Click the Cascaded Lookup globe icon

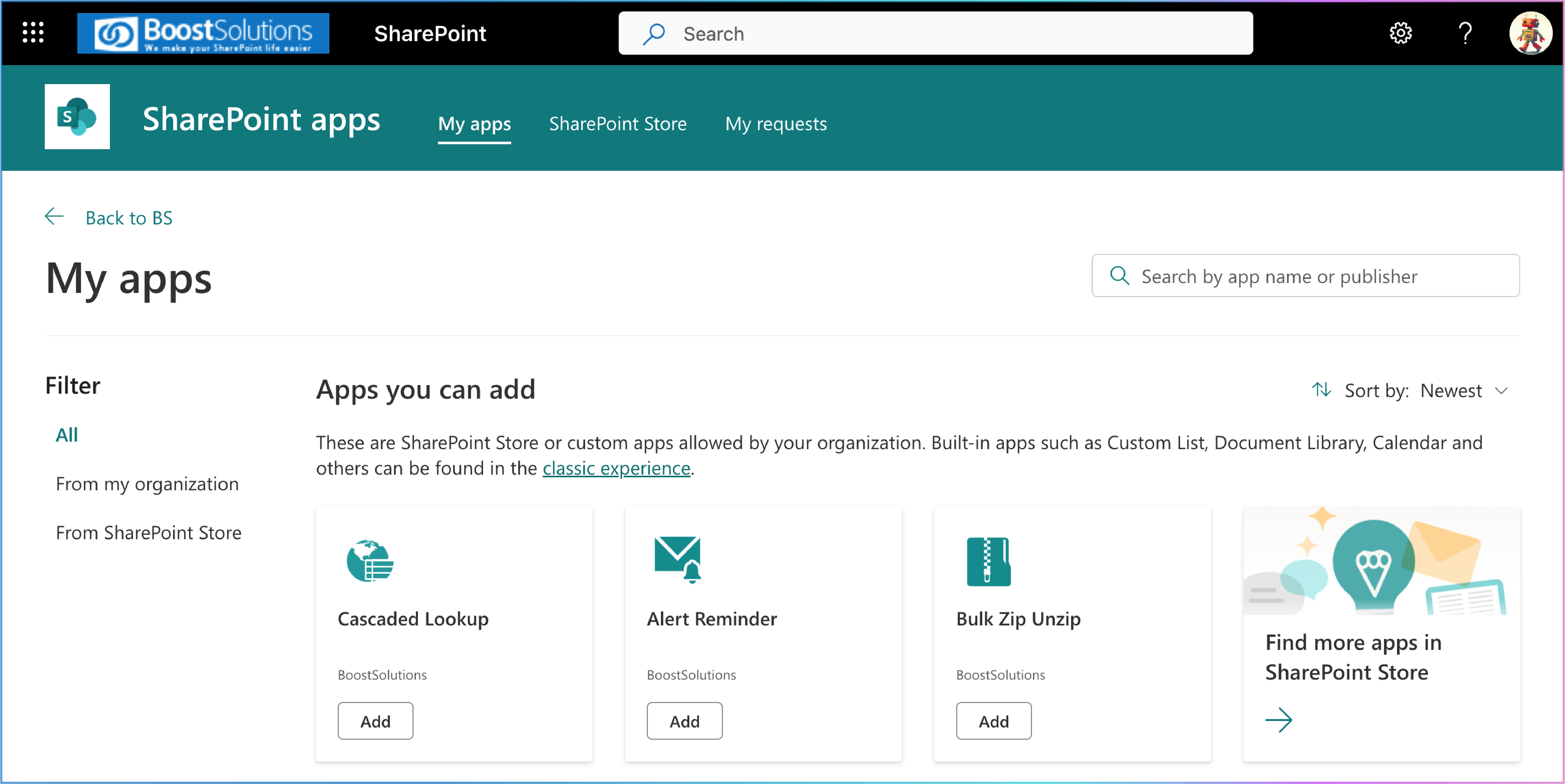pyautogui.click(x=370, y=561)
